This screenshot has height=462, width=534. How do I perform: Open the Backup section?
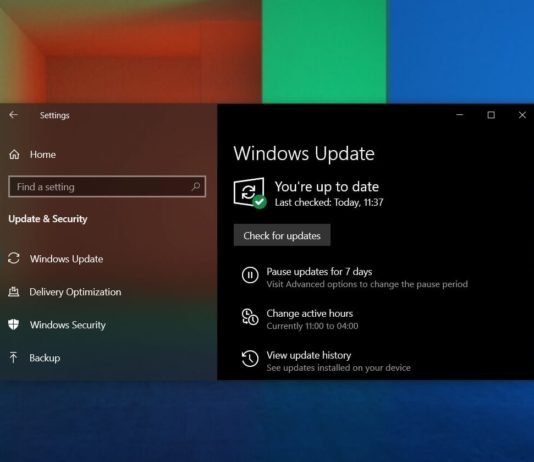click(x=45, y=358)
